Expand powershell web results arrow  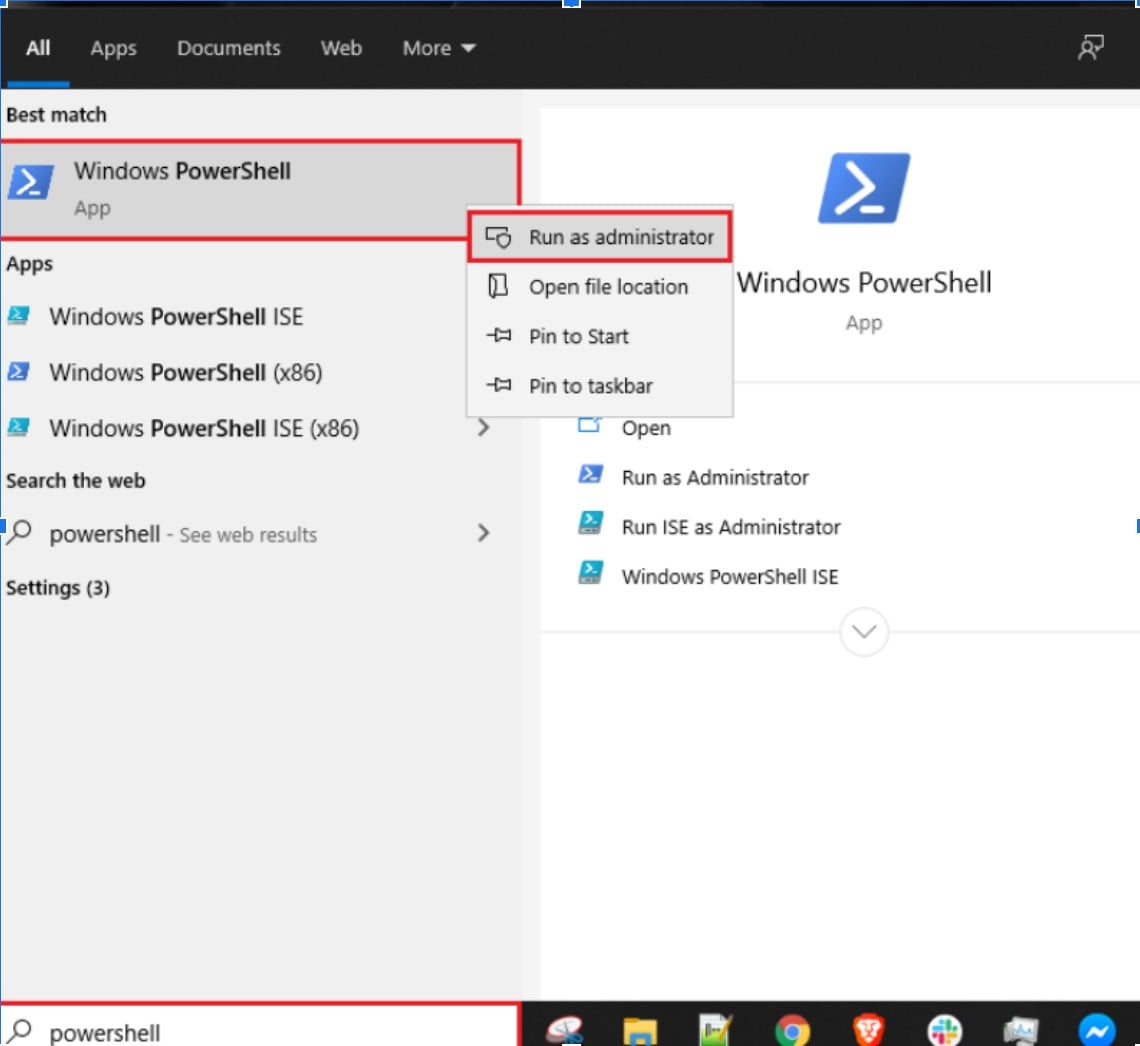click(x=484, y=533)
